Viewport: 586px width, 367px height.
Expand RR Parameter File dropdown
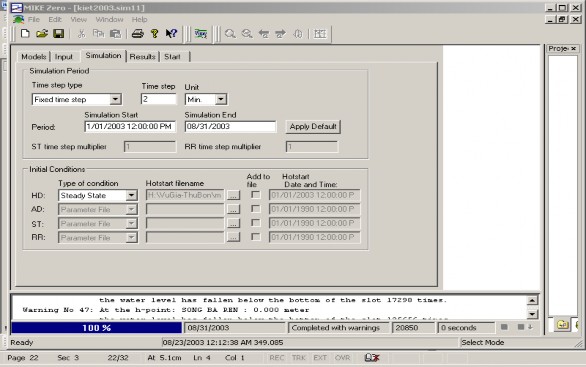pyautogui.click(x=131, y=237)
